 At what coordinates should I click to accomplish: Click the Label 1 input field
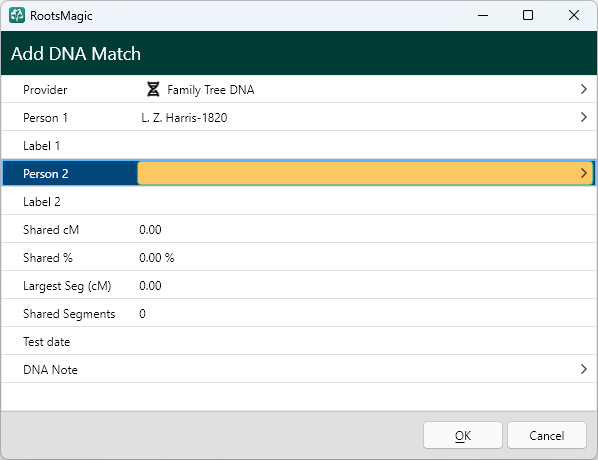(365, 145)
